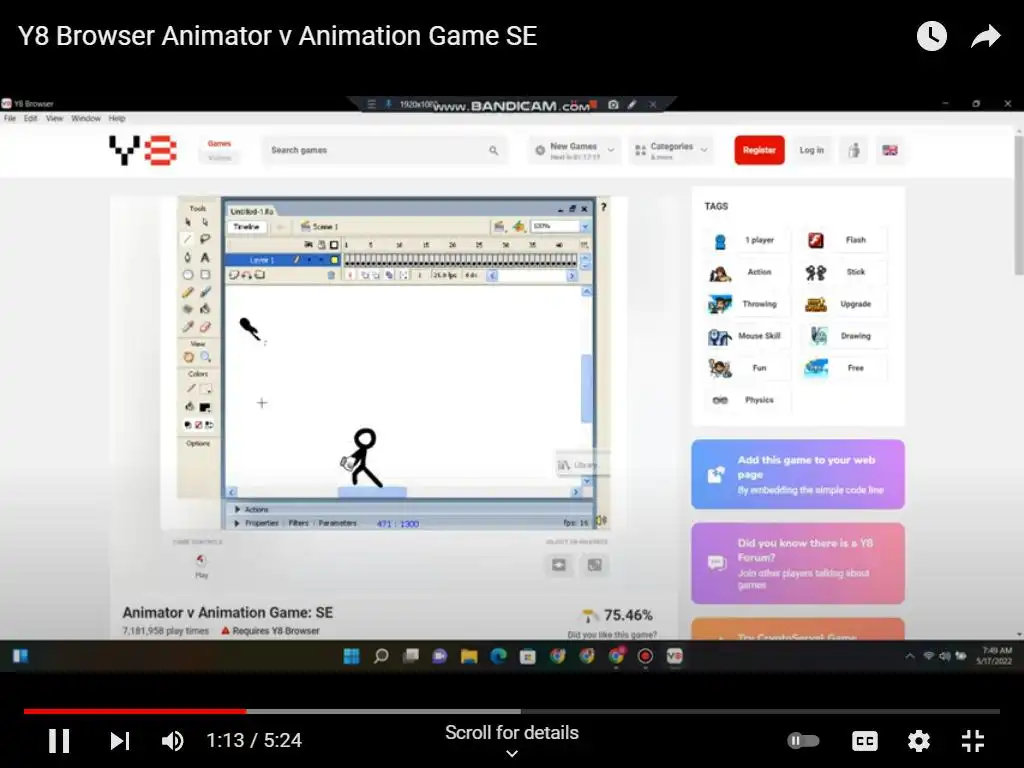Open the UK flag language selector

889,150
